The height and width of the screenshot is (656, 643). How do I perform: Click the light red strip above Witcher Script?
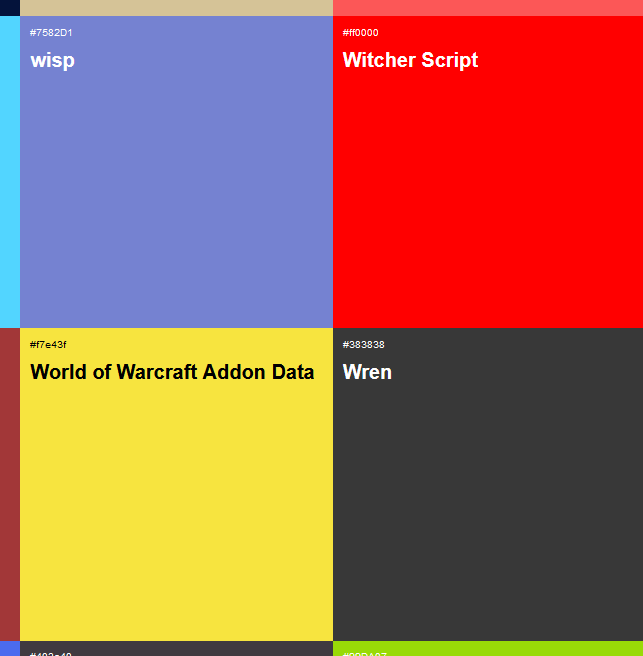pos(488,7)
